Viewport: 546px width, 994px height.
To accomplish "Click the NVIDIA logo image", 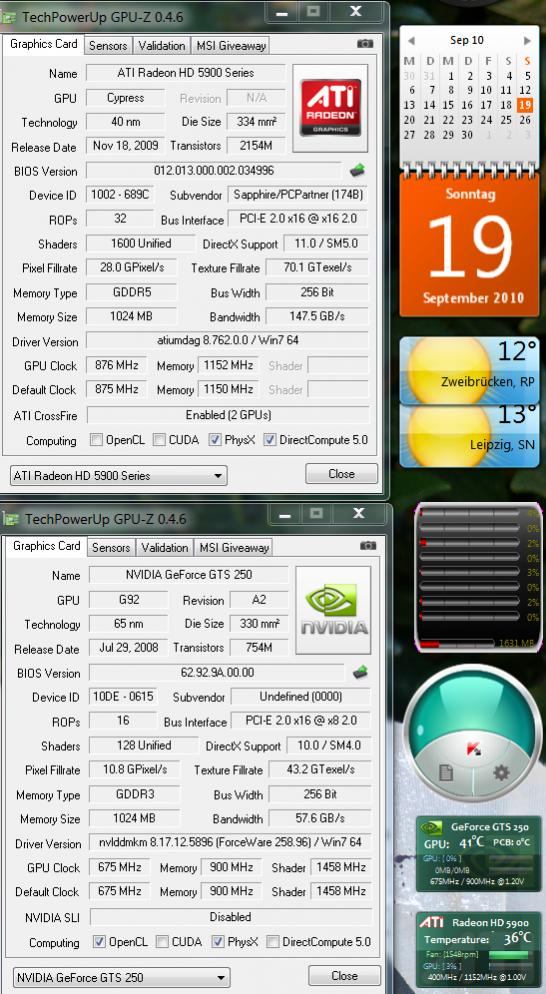I will (334, 609).
